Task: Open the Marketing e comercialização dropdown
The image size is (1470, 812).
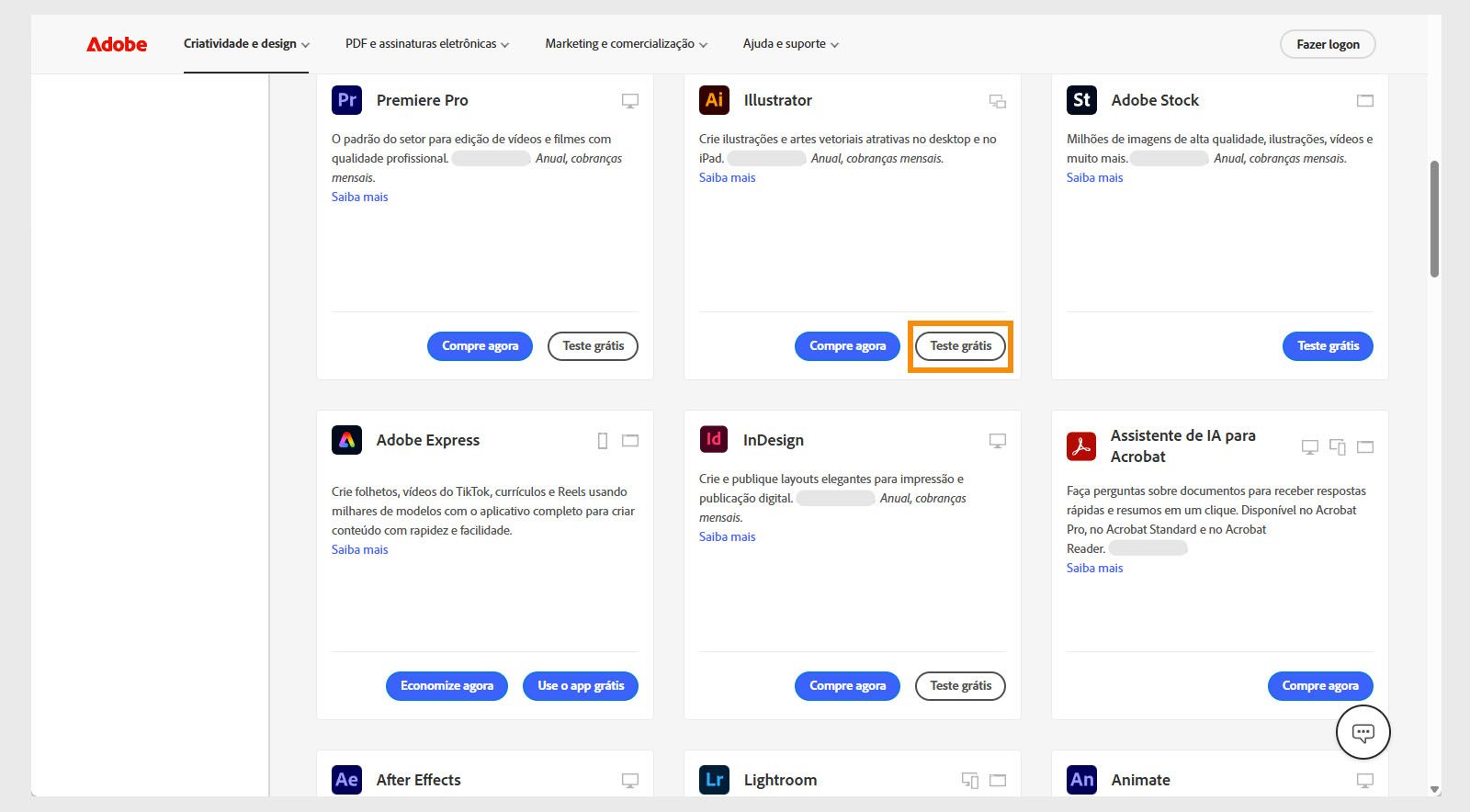Action: pos(627,44)
